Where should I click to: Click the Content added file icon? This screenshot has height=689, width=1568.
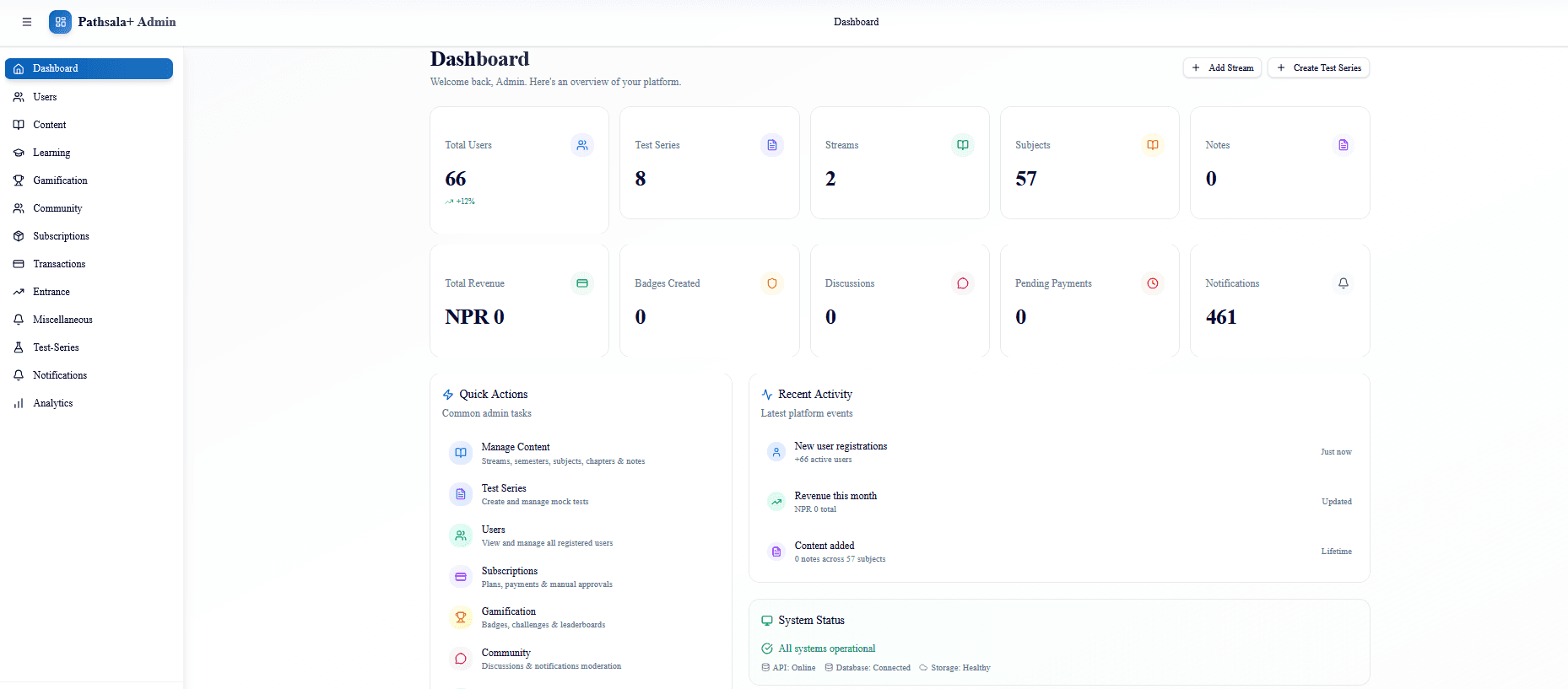click(x=776, y=552)
